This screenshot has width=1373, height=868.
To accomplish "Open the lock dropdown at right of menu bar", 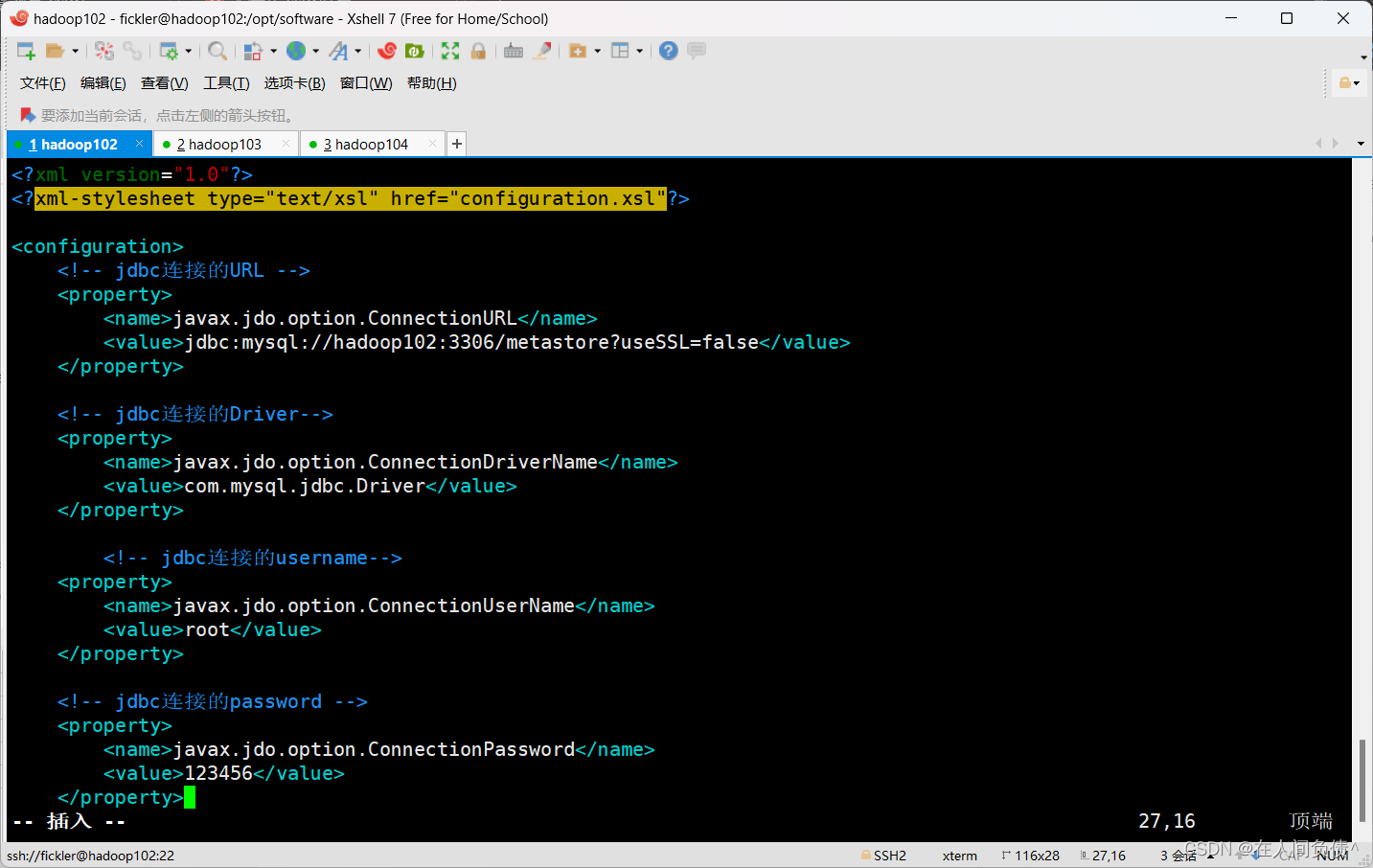I will tap(1349, 83).
